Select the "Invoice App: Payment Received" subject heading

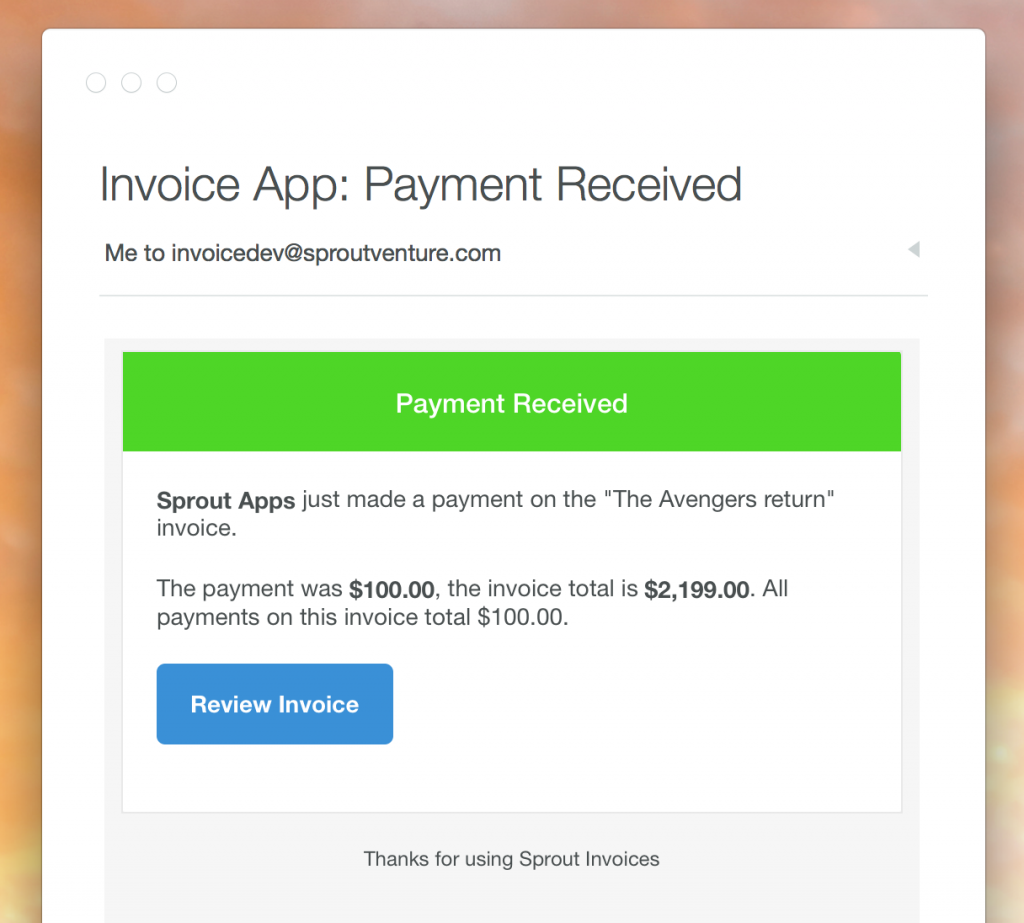pyautogui.click(x=420, y=185)
